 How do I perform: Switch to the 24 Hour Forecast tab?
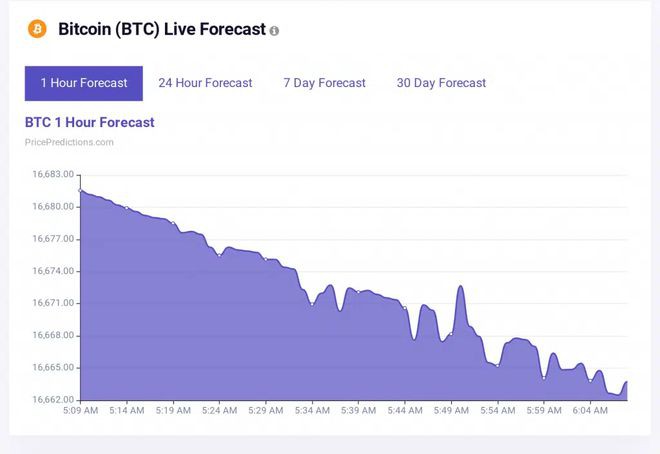tap(205, 83)
